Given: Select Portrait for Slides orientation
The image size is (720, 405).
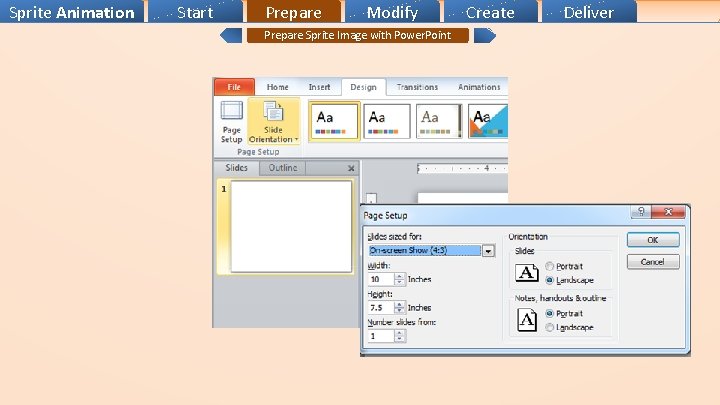Looking at the screenshot, I should pos(564,266).
